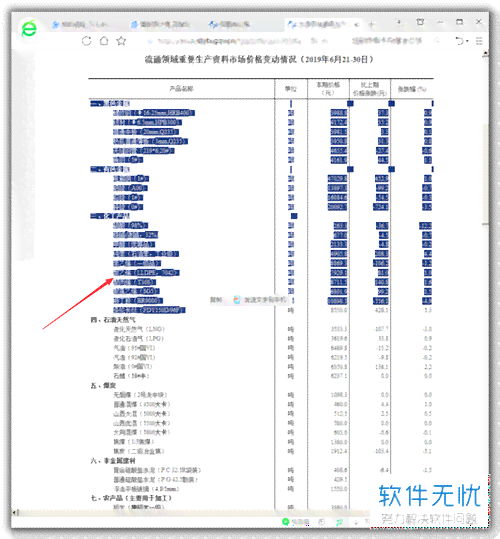Choose 复制 in the selection popup
500x539 pixels.
[216, 300]
